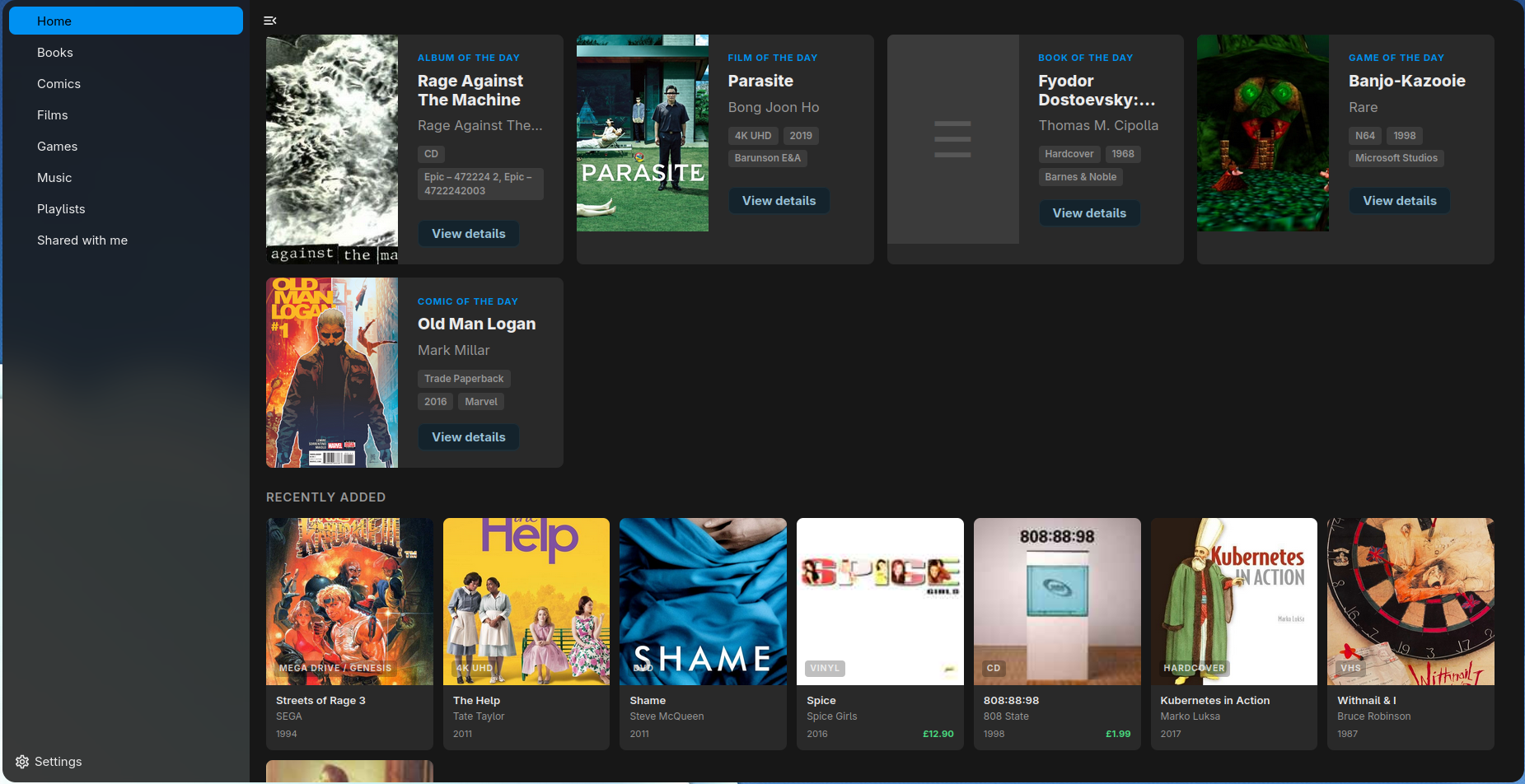Screen dimensions: 1525x784
Task: Navigate to Films
Action: click(126, 114)
